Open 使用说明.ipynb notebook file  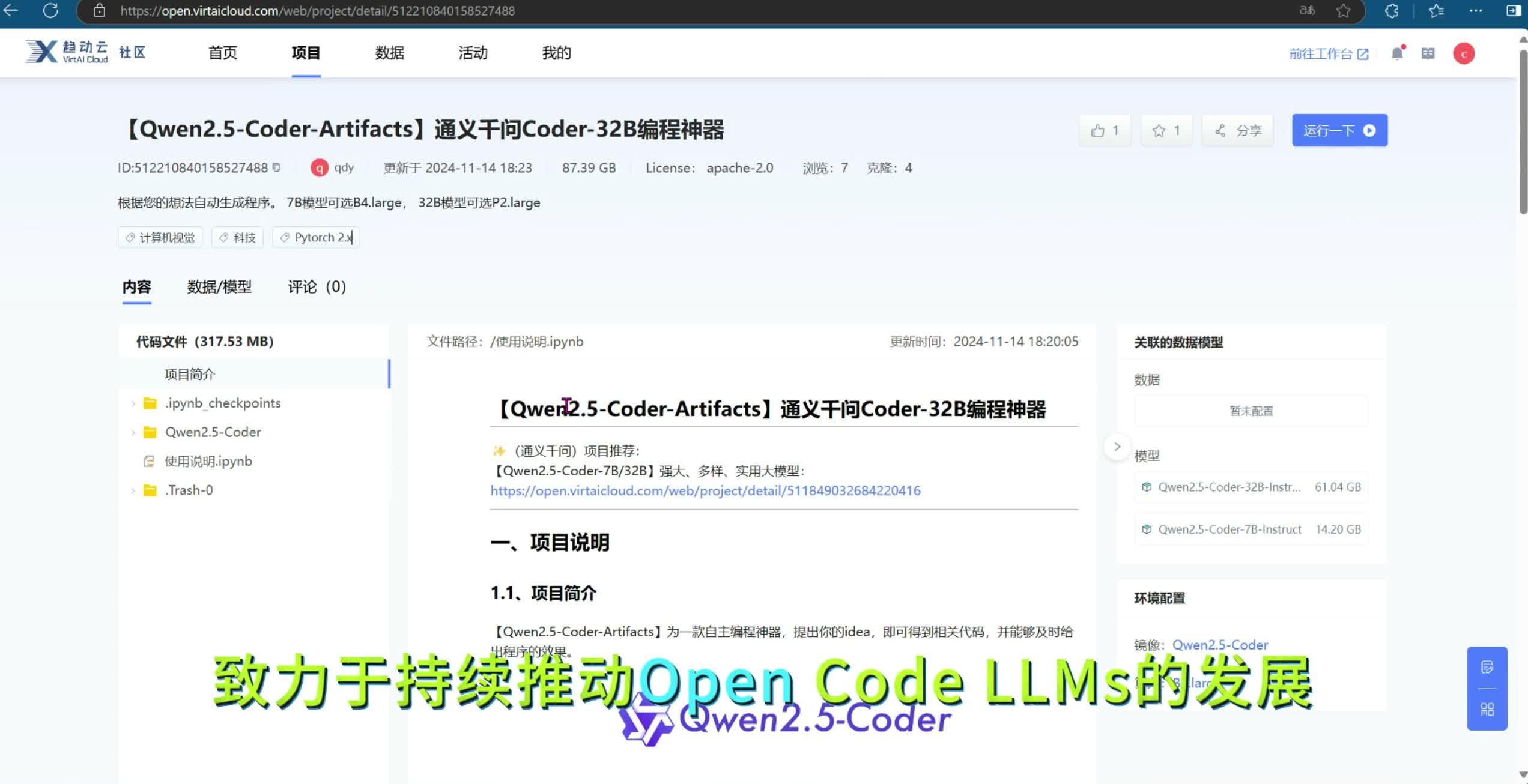[x=207, y=461]
